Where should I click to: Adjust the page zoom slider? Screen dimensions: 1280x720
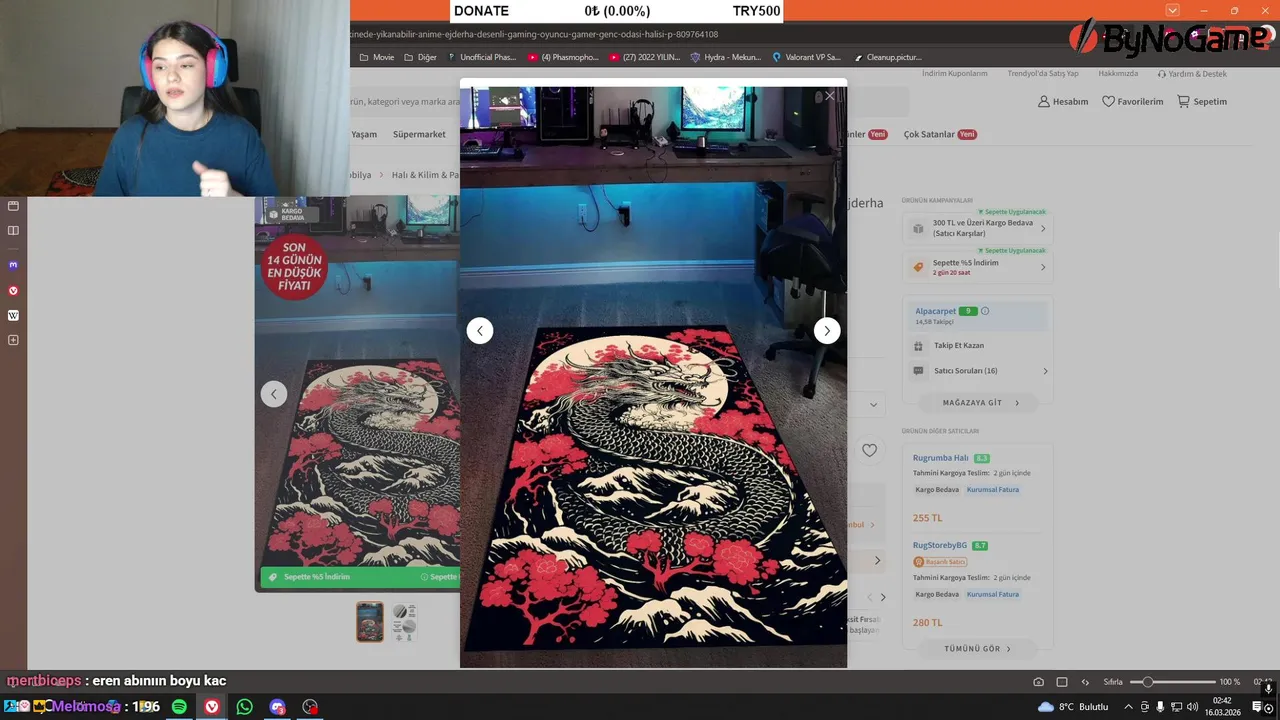(x=1172, y=682)
